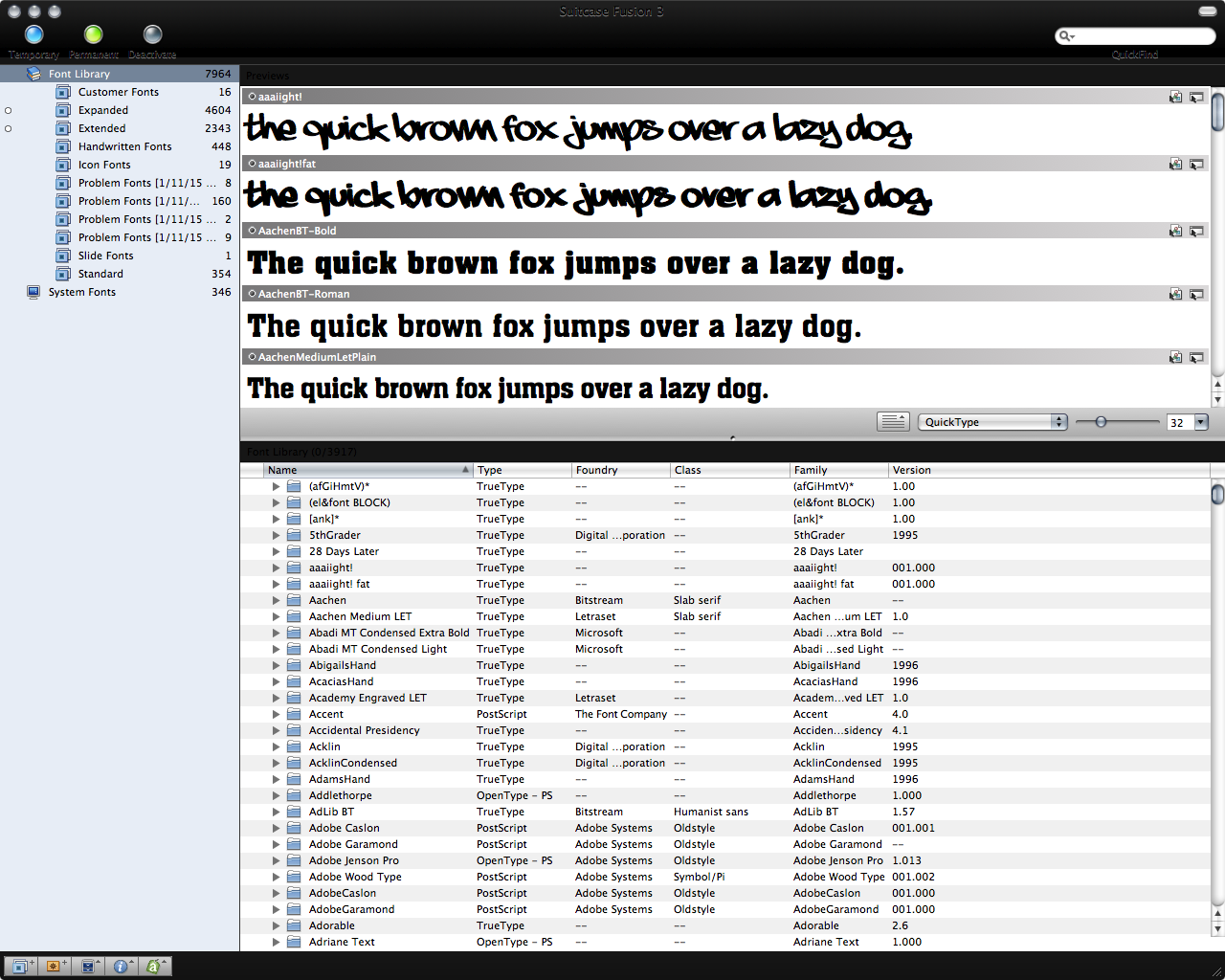Viewport: 1225px width, 980px height.
Task: Click the font list scroll down arrow
Action: (x=1217, y=928)
